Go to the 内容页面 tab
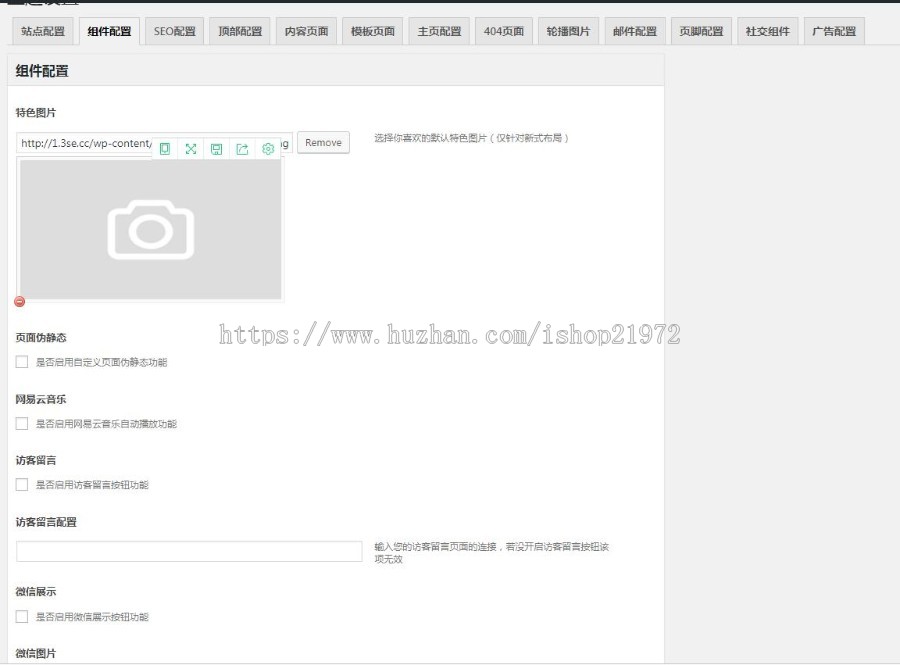This screenshot has width=900, height=665. (x=307, y=31)
